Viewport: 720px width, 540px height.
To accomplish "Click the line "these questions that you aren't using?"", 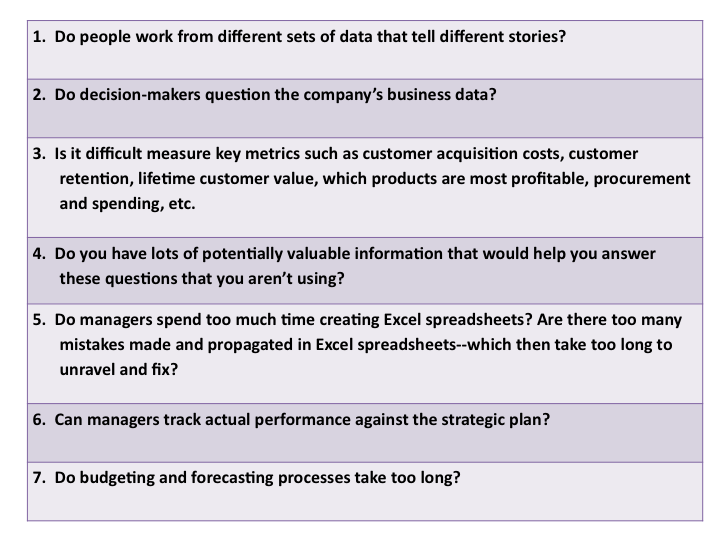I will tap(202, 279).
